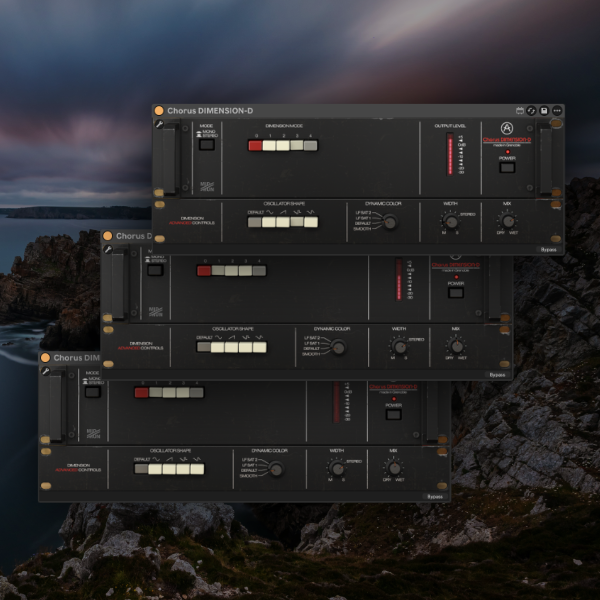Select Dimension Mode 4 in middle window
The image size is (600, 600).
(x=259, y=271)
